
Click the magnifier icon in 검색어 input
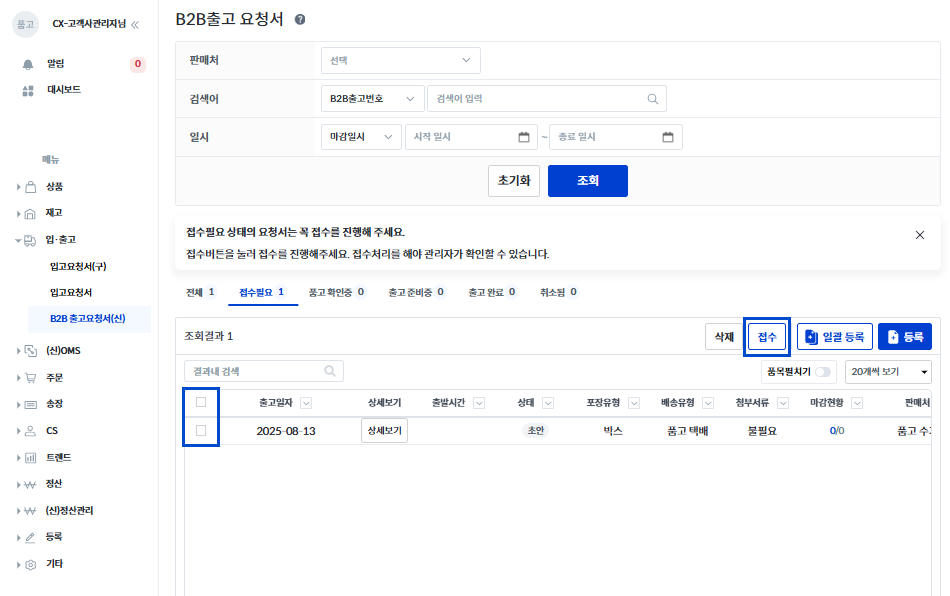tap(653, 99)
